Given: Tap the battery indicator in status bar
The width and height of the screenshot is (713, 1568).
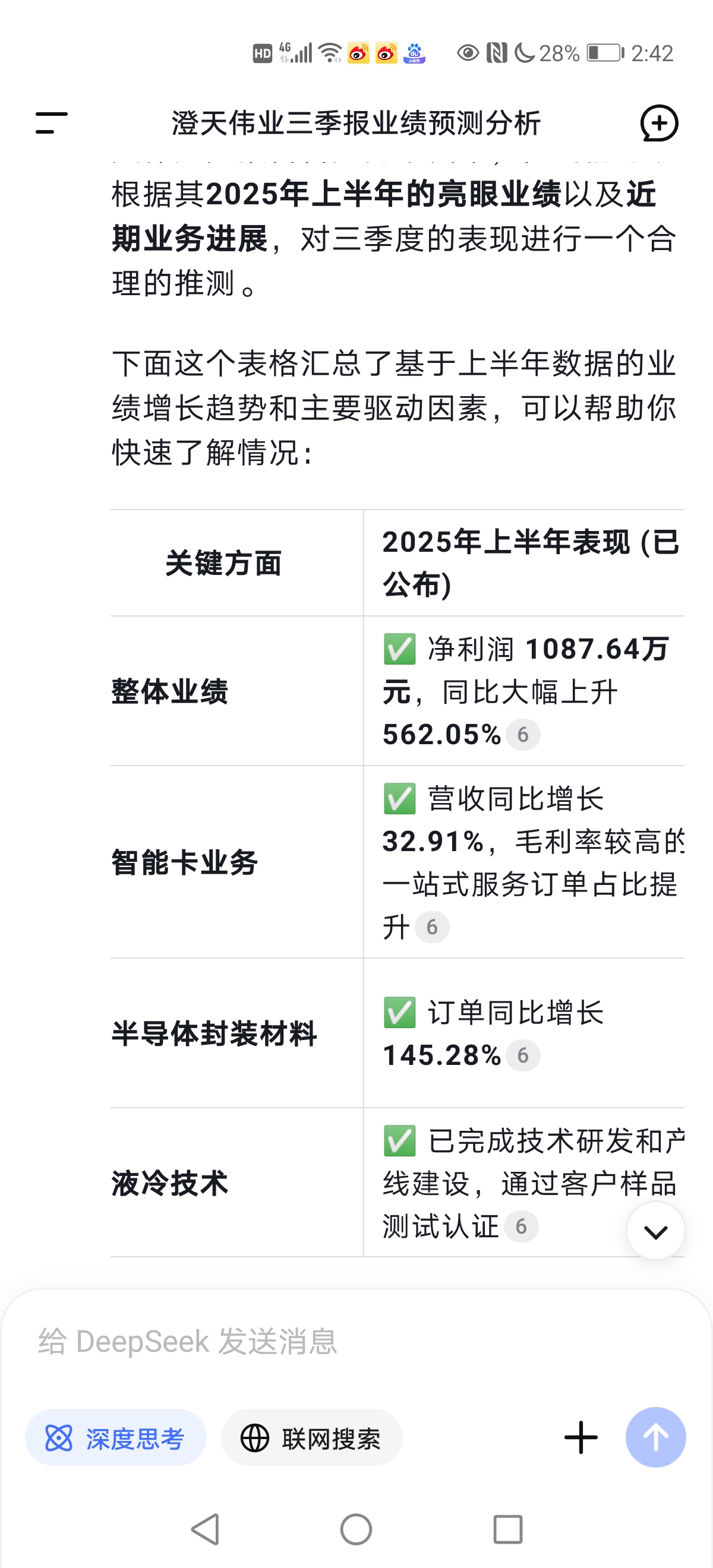Looking at the screenshot, I should pyautogui.click(x=605, y=53).
